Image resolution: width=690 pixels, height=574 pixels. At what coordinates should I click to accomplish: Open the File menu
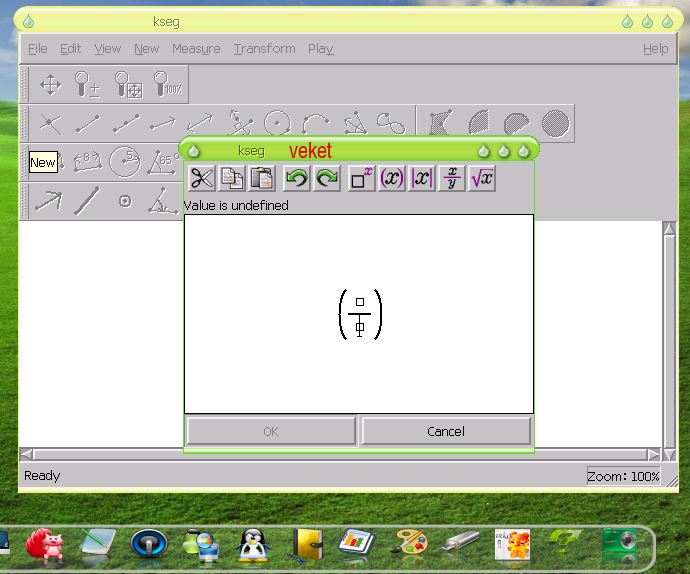coord(37,49)
